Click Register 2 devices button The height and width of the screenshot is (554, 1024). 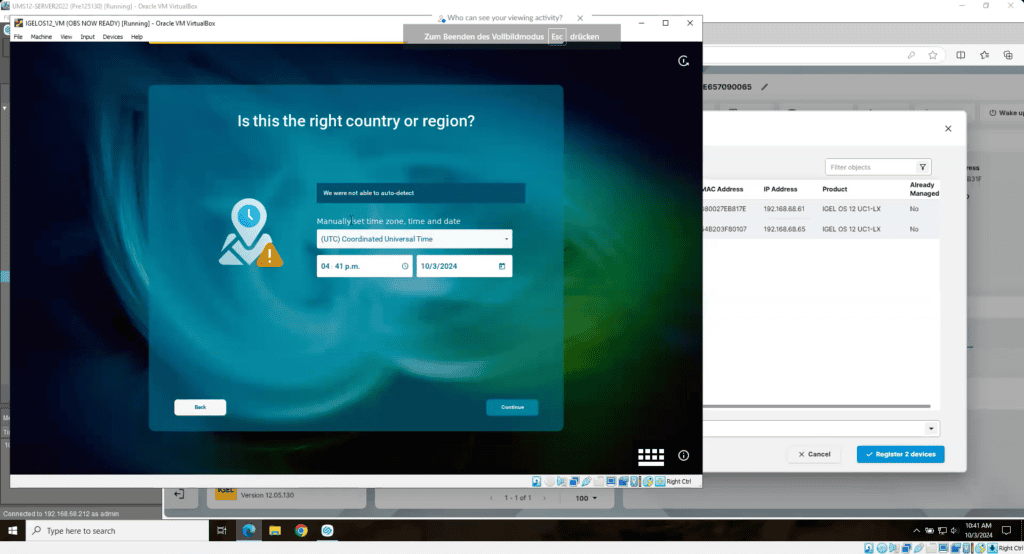[x=900, y=454]
